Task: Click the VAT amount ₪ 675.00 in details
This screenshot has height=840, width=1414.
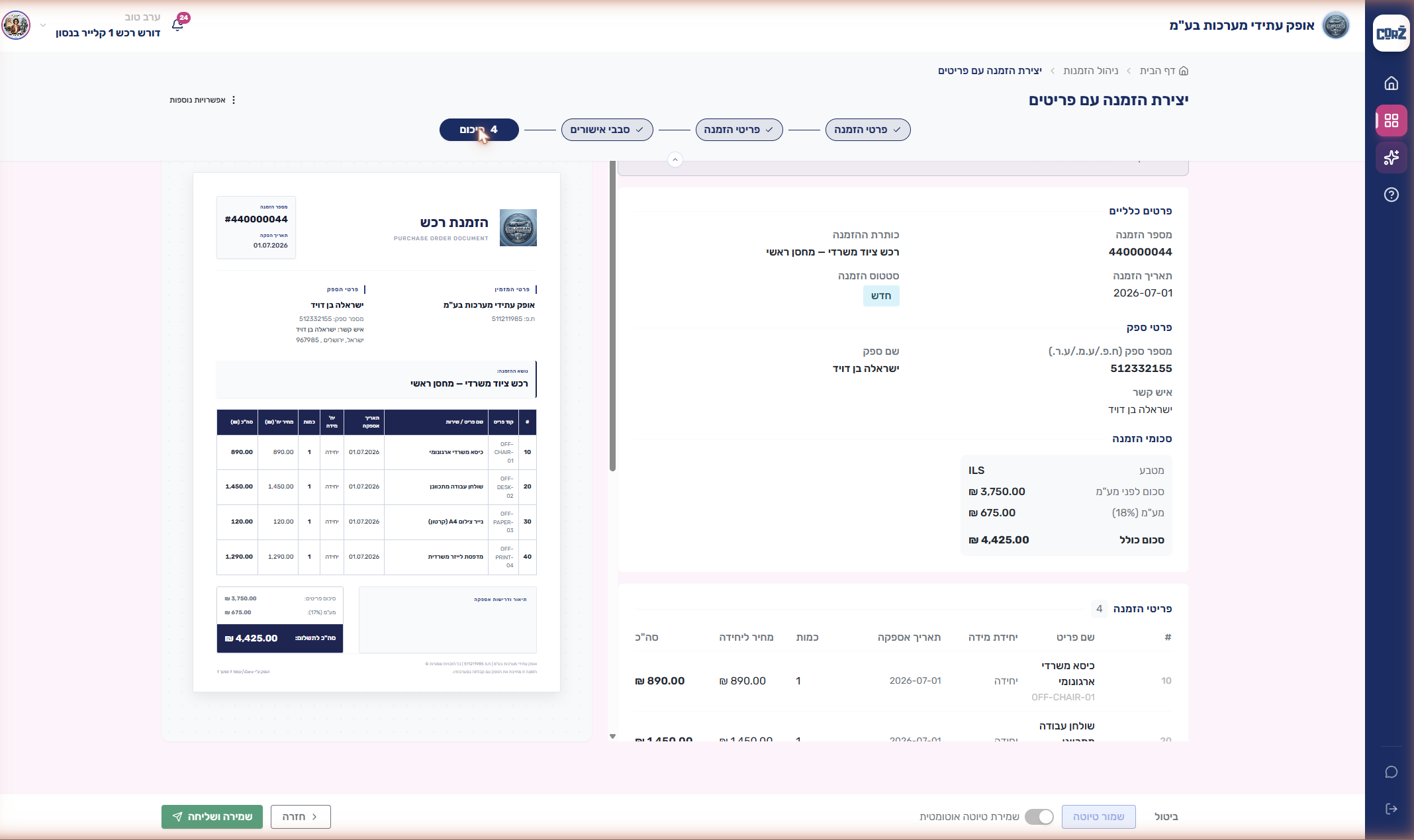Action: pos(992,513)
